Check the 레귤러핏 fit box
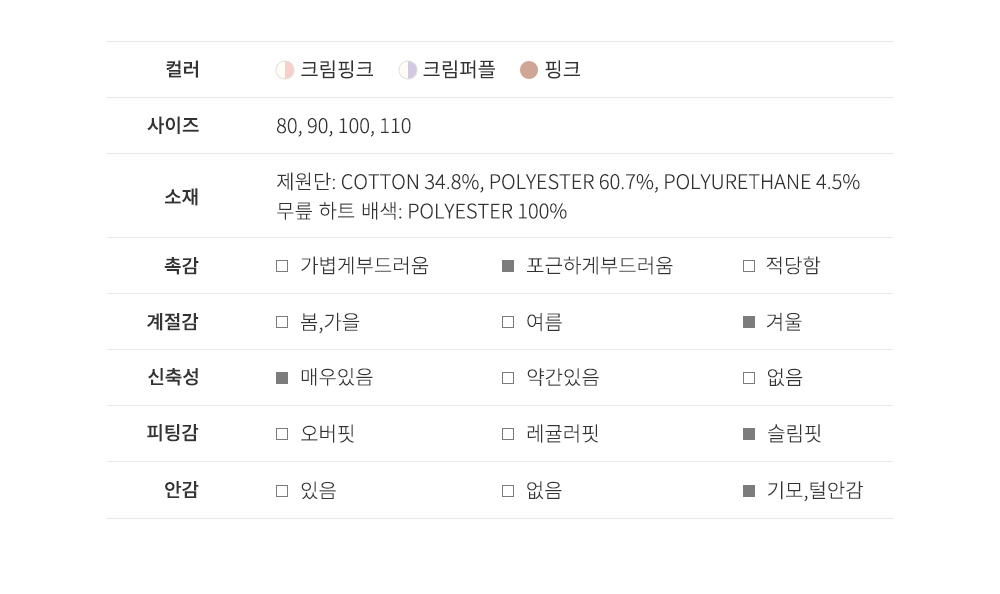Screen dimensions: 1000x594 click(x=508, y=434)
